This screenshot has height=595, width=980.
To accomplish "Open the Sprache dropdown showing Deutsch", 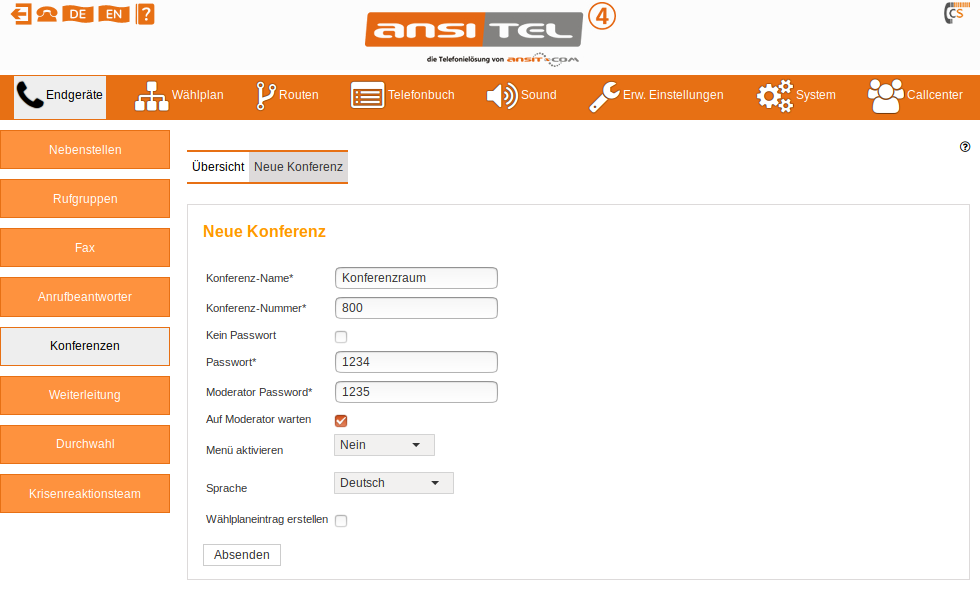I will point(393,483).
